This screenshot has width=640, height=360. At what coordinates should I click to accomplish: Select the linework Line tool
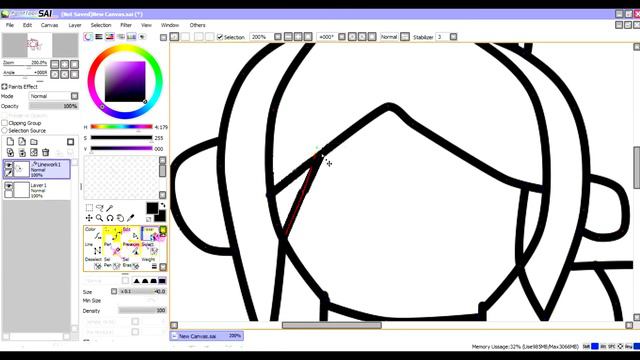(x=93, y=249)
